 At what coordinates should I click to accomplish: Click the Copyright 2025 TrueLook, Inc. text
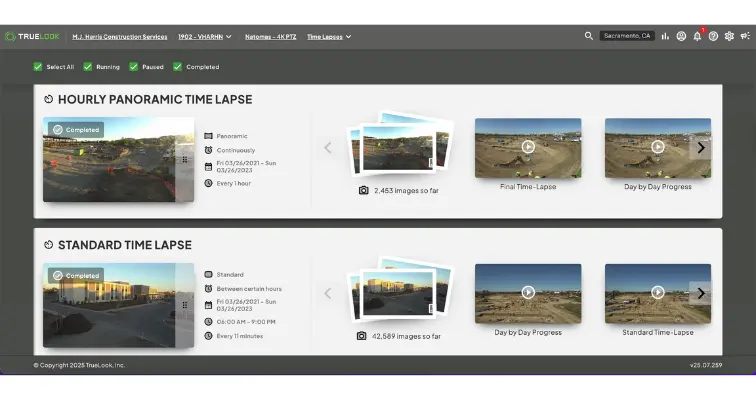(79, 365)
